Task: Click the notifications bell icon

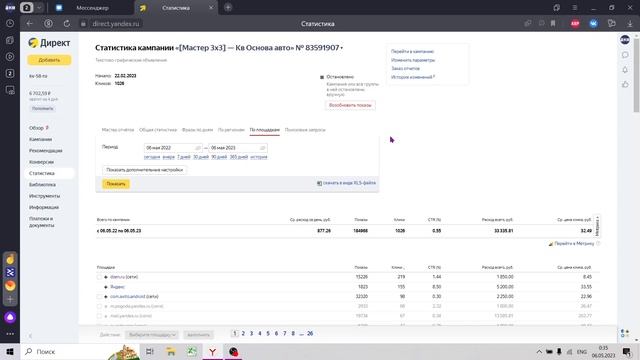Action: pyautogui.click(x=625, y=70)
